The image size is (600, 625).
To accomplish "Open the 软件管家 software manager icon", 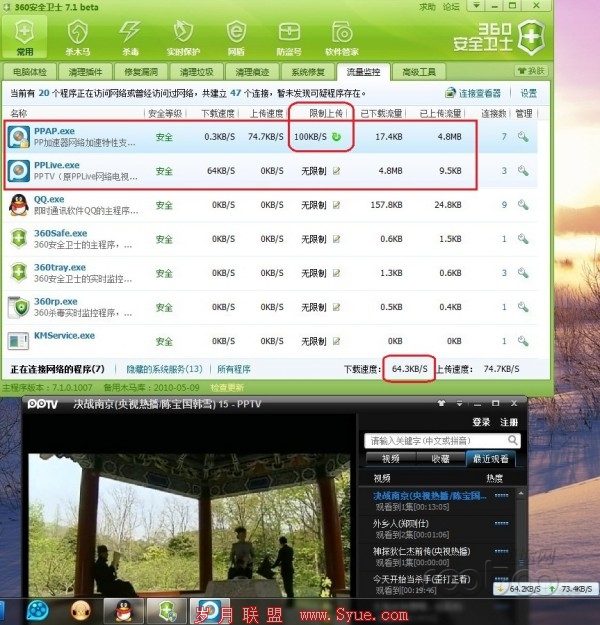I will tap(342, 38).
